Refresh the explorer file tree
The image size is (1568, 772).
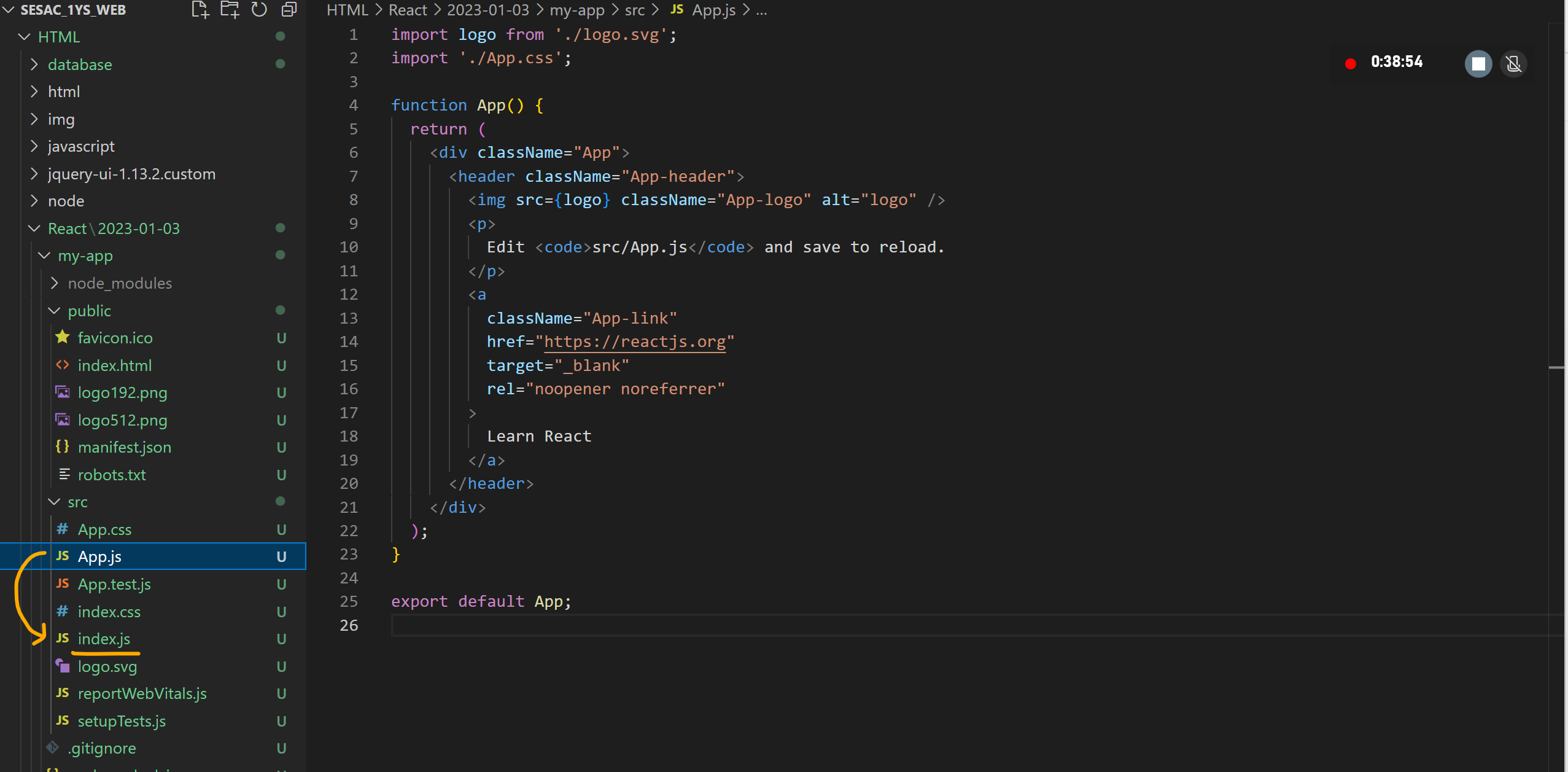(x=259, y=10)
